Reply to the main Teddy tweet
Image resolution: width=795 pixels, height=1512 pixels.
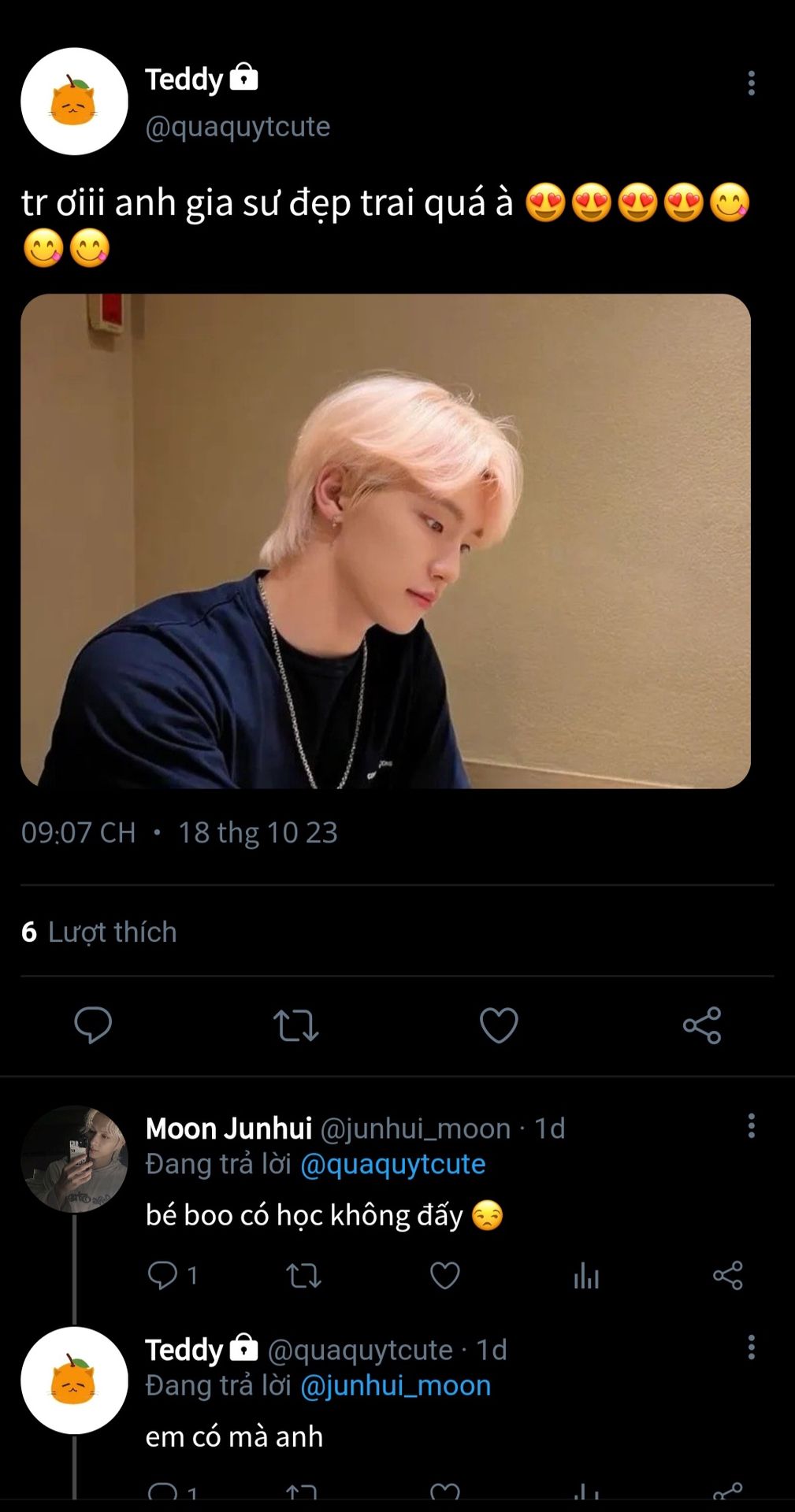pos(93,1025)
